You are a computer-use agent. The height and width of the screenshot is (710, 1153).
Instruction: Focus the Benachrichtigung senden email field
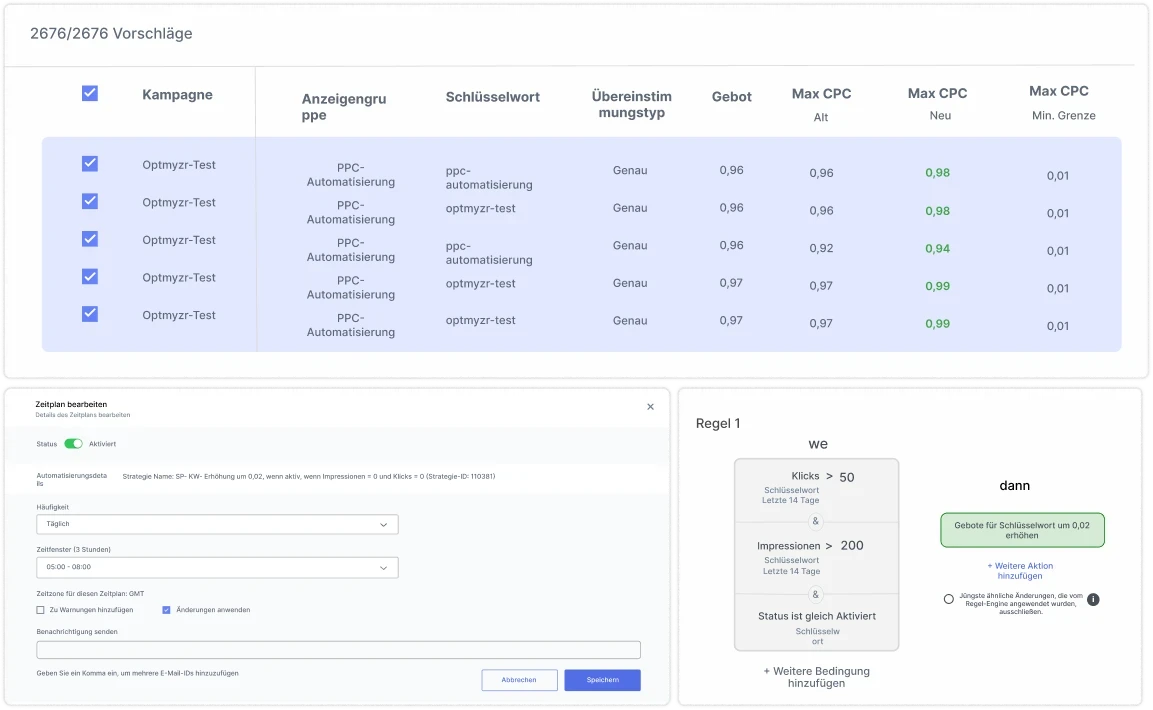[x=338, y=650]
